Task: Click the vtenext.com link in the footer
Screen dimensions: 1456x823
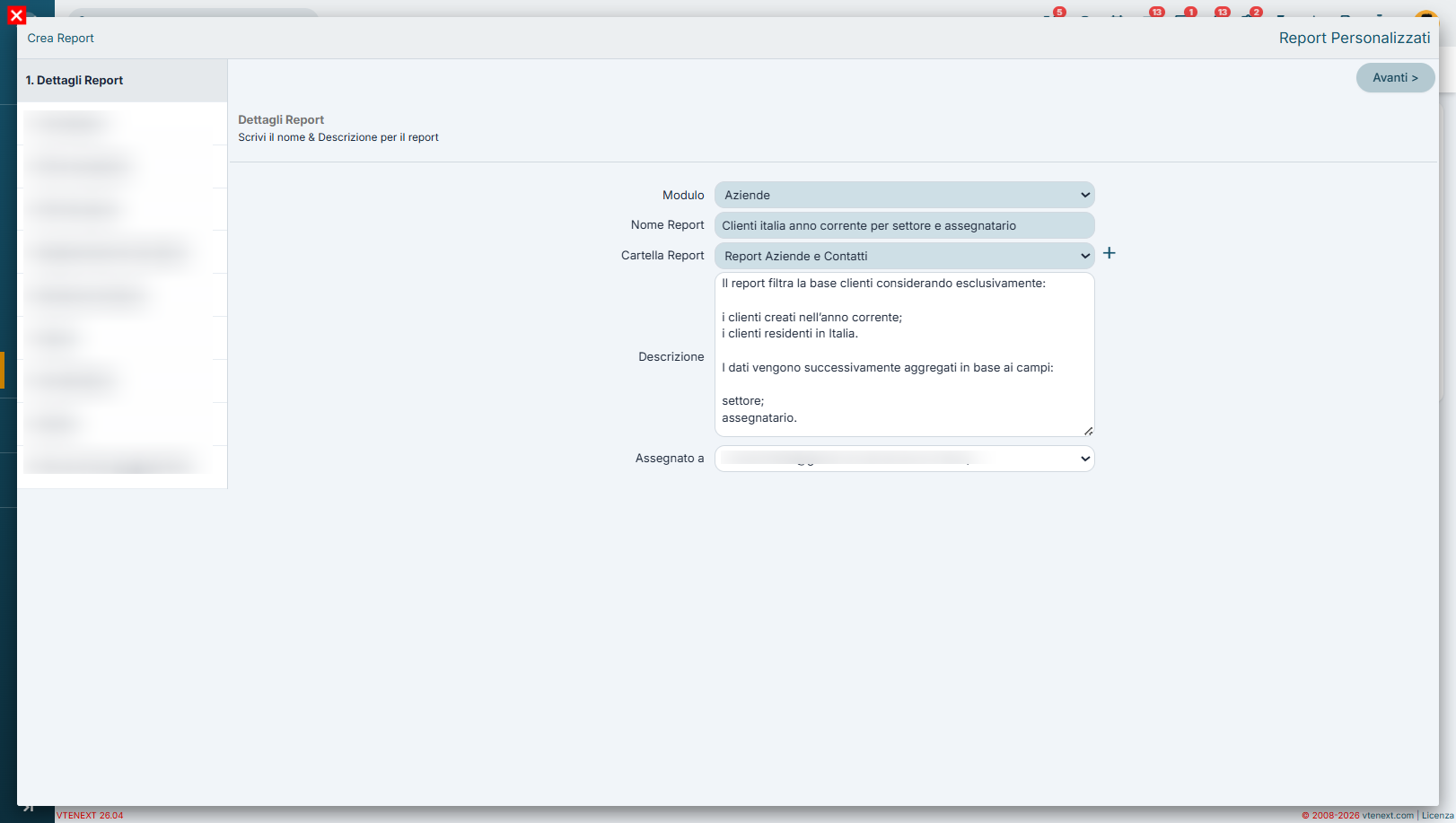Action: [x=1387, y=816]
